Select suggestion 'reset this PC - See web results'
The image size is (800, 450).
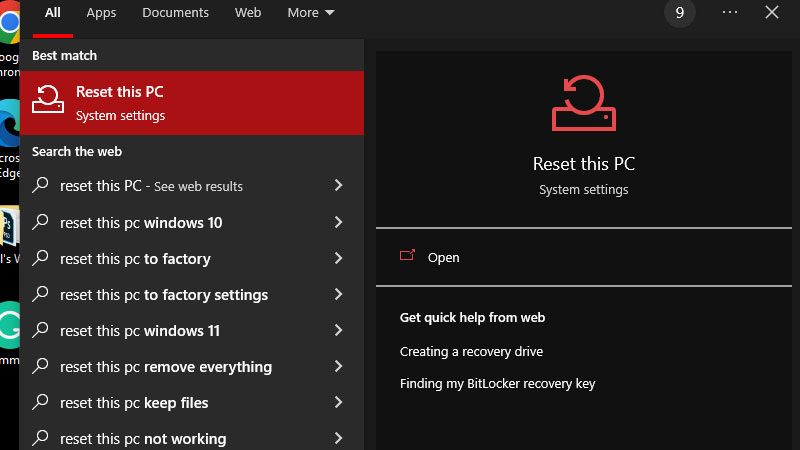[x=192, y=186]
